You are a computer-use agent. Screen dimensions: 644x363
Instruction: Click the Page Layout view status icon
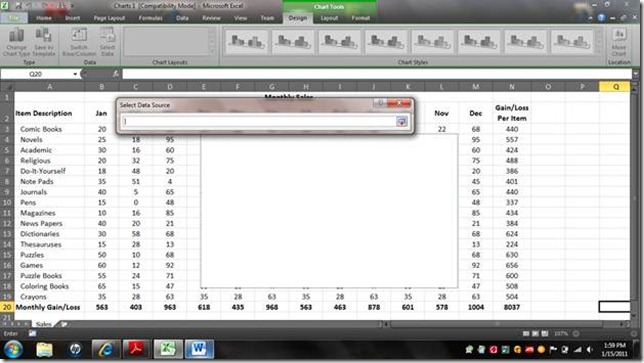pyautogui.click(x=535, y=334)
